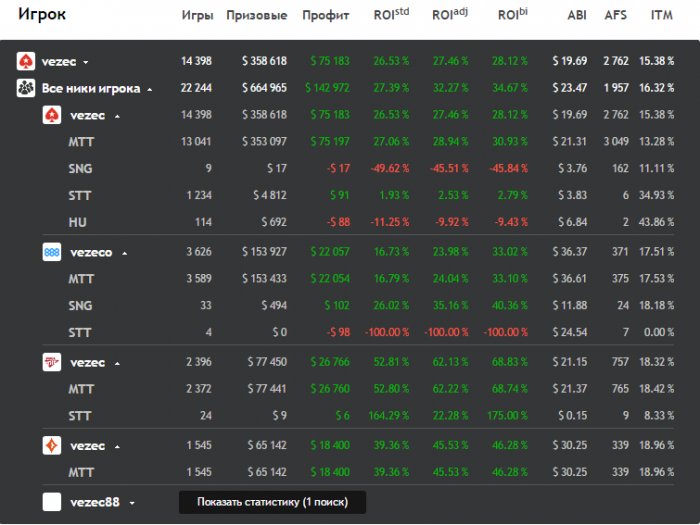This screenshot has width=700, height=525.
Task: Click the white square icon beside vezec88
Action: point(52,502)
